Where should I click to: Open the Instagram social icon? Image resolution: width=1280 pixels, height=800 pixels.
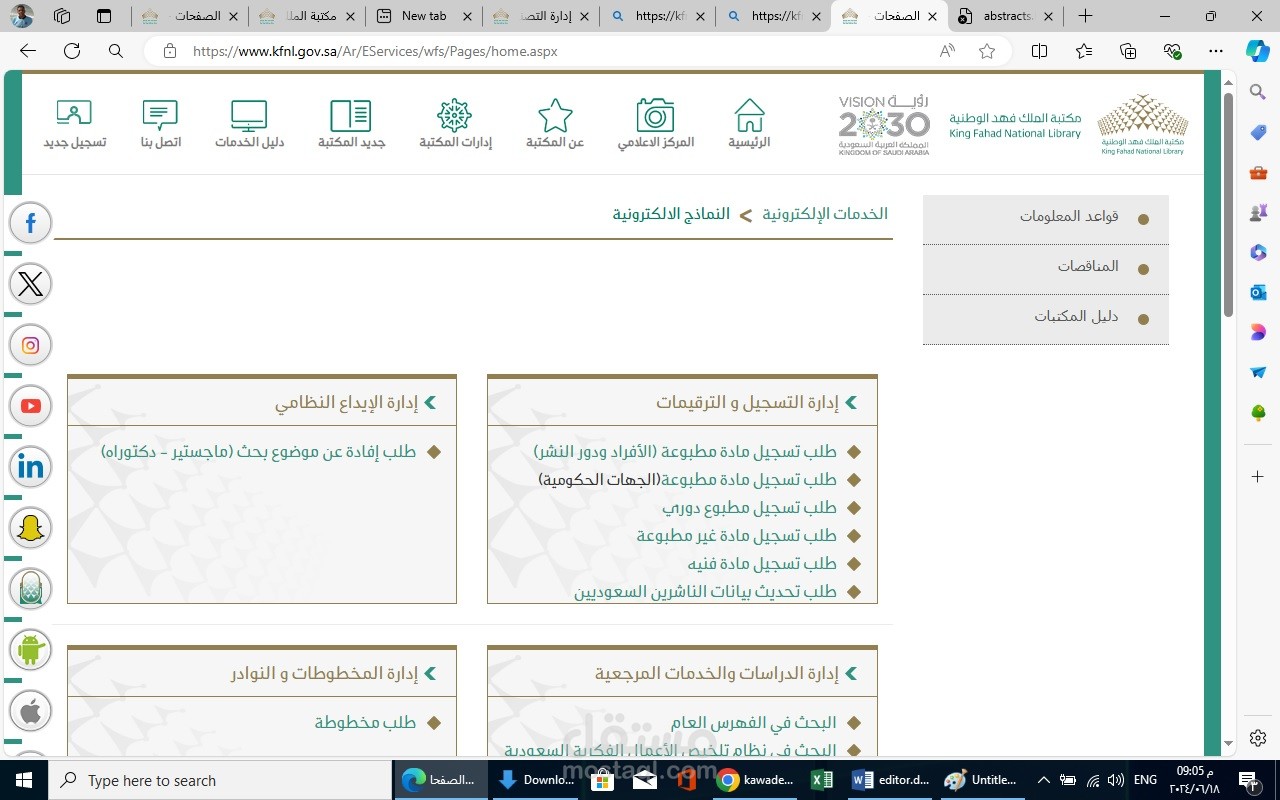30,345
